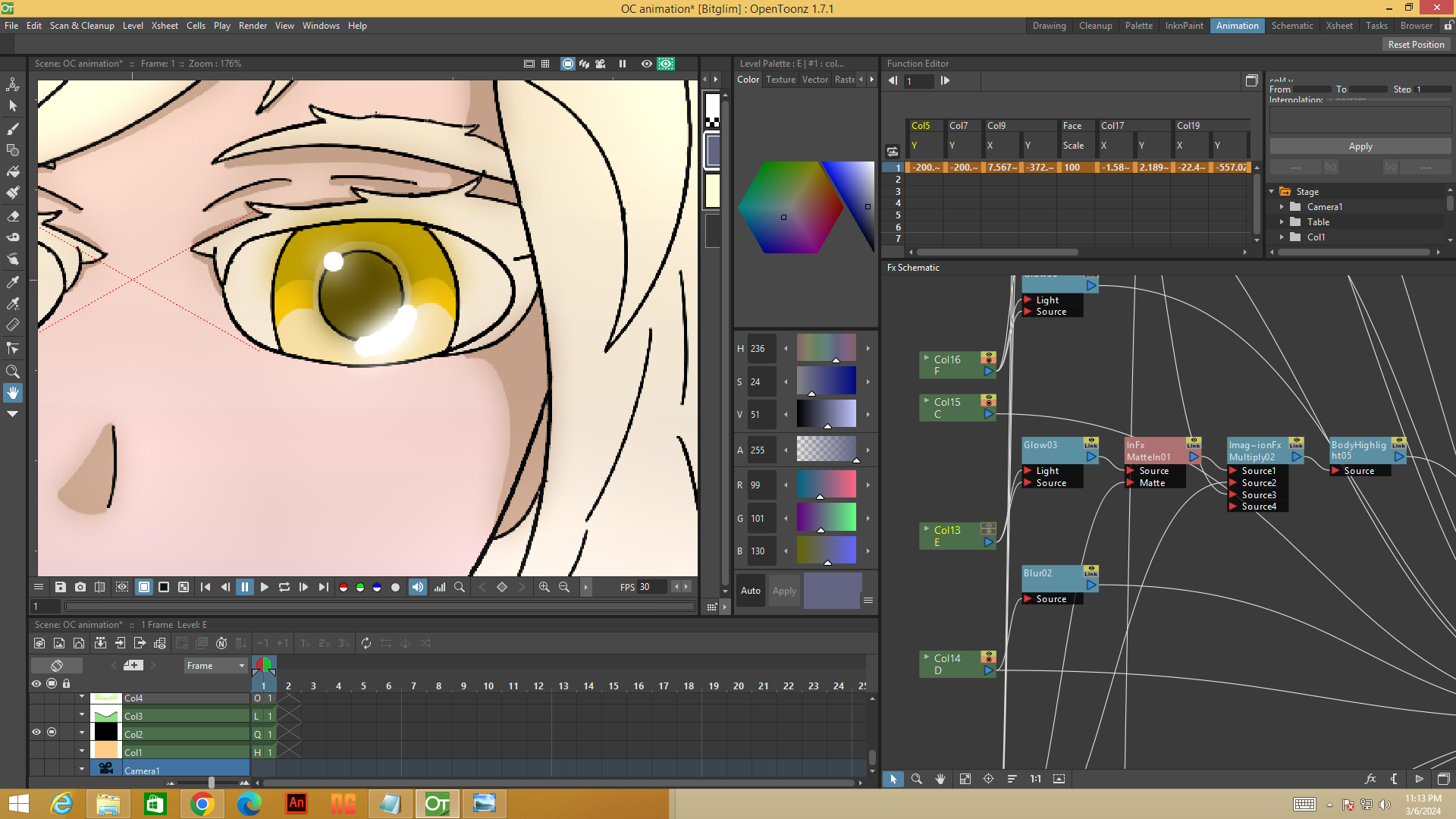Click the snapshot camera icon in viewer bar
1456x819 pixels.
tap(80, 587)
